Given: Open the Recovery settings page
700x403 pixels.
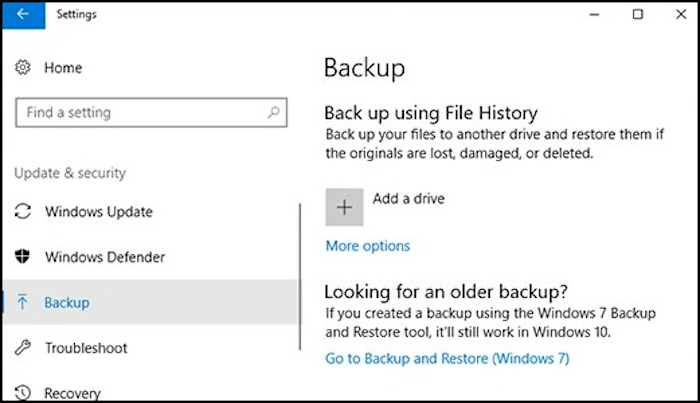Looking at the screenshot, I should click(72, 392).
